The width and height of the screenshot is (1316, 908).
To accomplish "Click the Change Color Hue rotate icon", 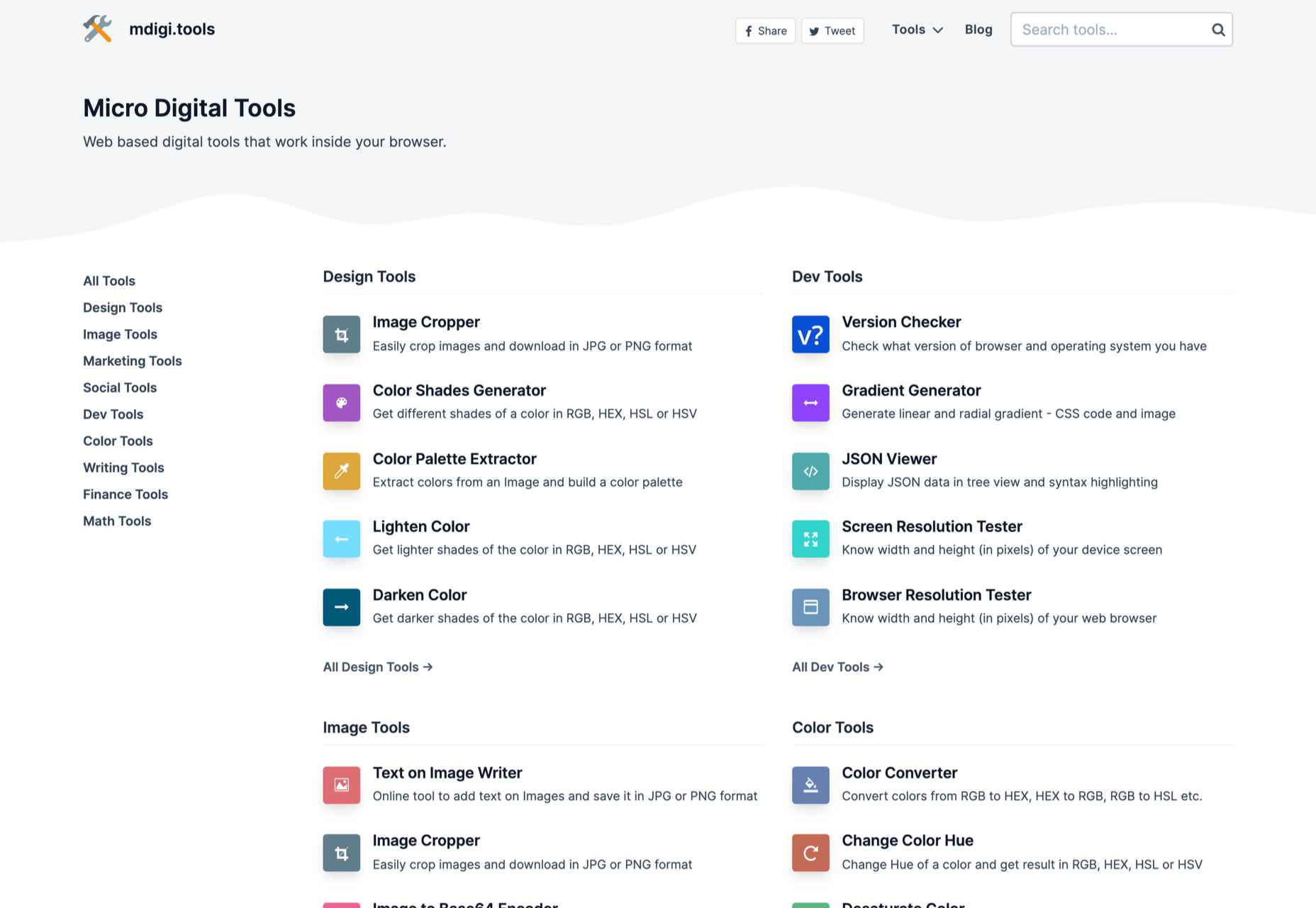I will click(810, 853).
